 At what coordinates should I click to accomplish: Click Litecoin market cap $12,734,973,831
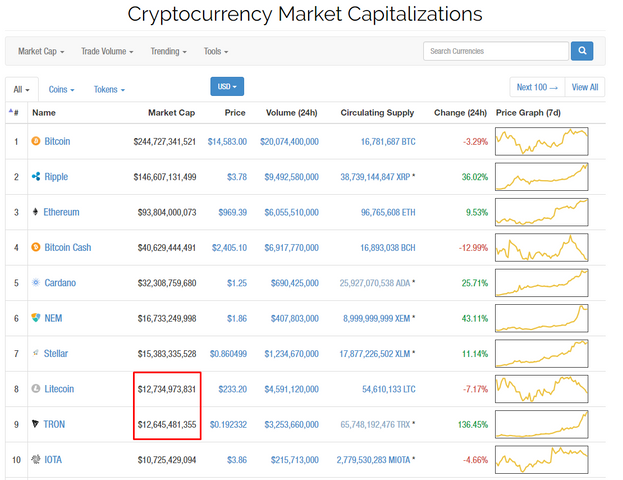(x=167, y=389)
